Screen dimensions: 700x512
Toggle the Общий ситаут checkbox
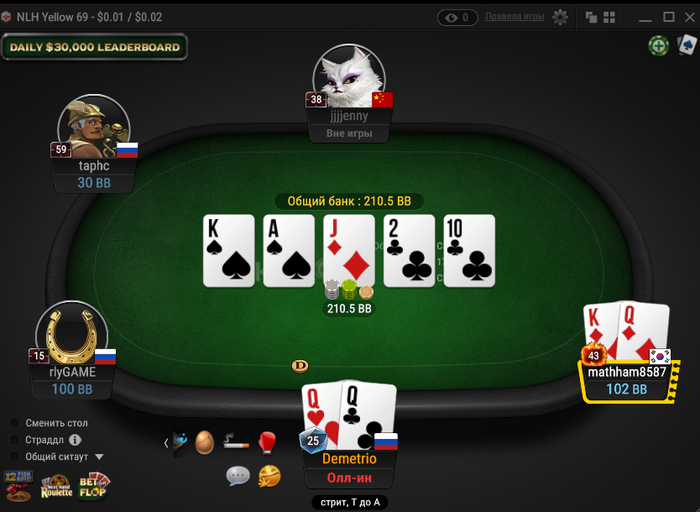point(15,457)
